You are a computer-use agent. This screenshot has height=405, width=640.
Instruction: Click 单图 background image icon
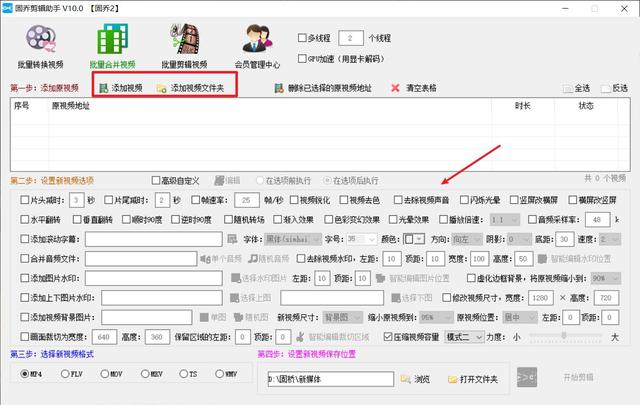(x=204, y=317)
